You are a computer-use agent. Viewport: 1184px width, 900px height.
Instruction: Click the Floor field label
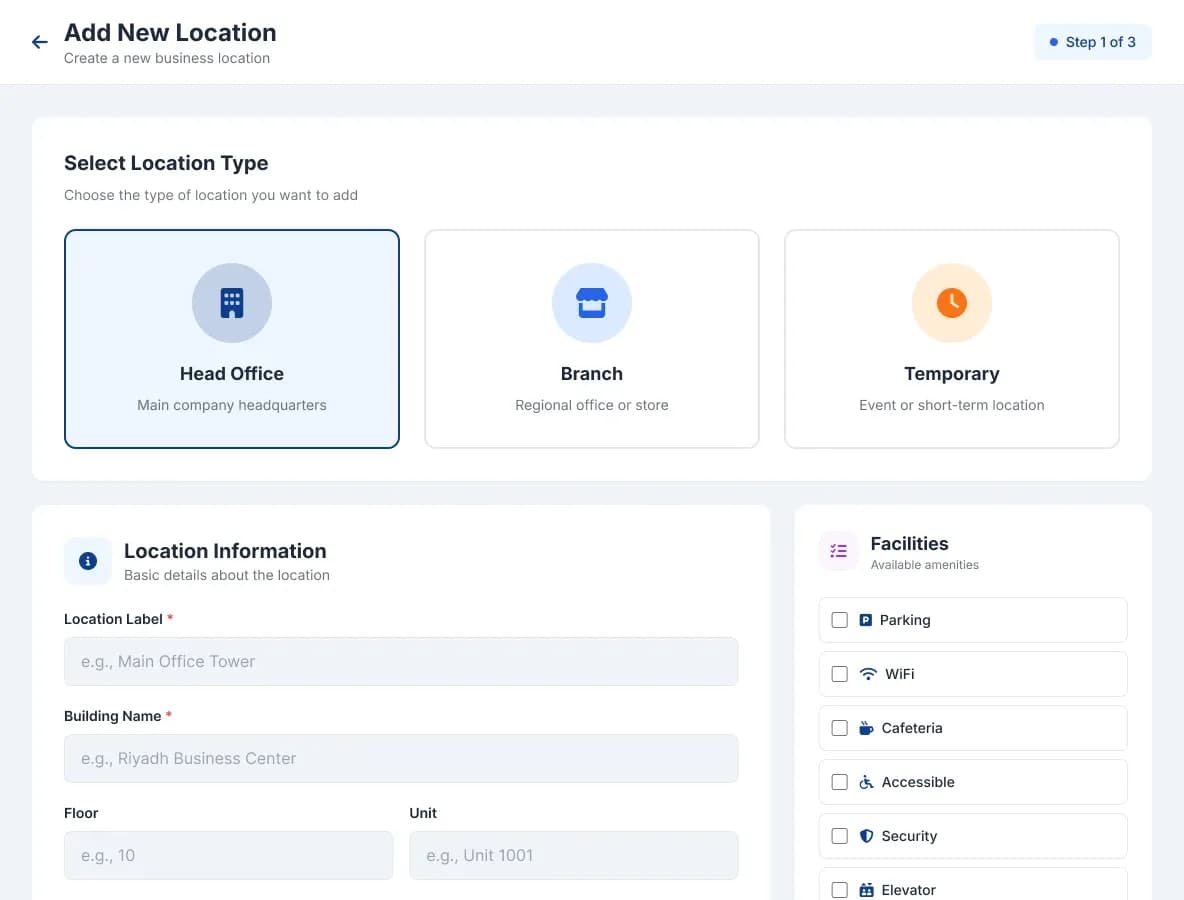[x=81, y=813]
